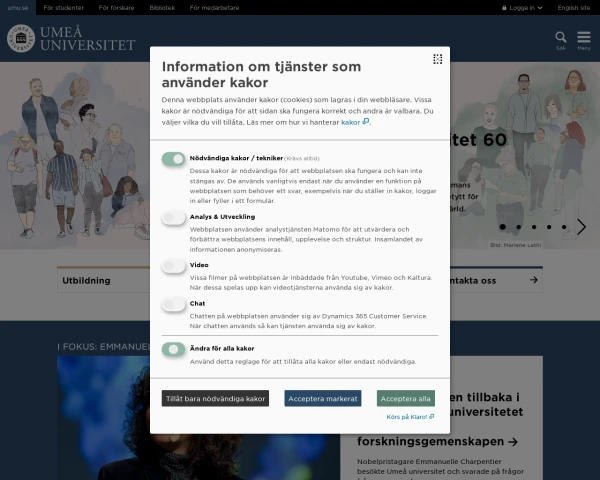Click the next slide arrow in carousel

tap(581, 227)
